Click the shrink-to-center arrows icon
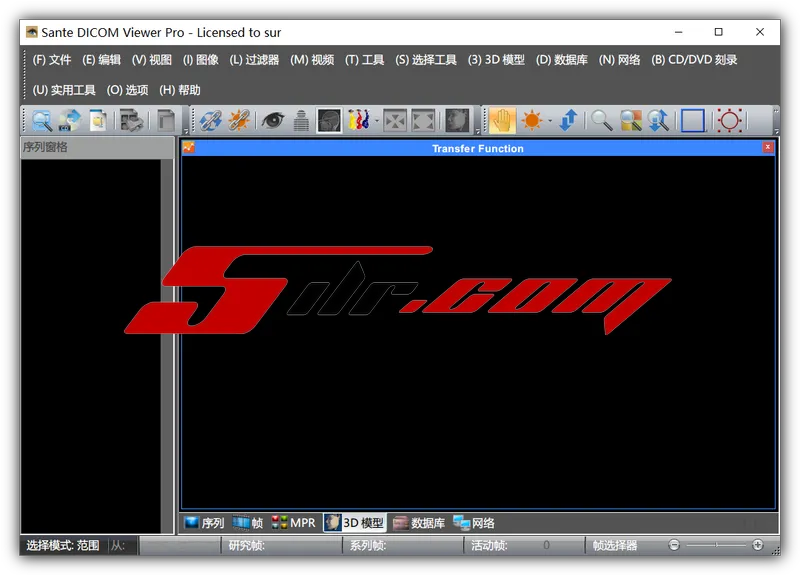800x575 pixels. [395, 120]
